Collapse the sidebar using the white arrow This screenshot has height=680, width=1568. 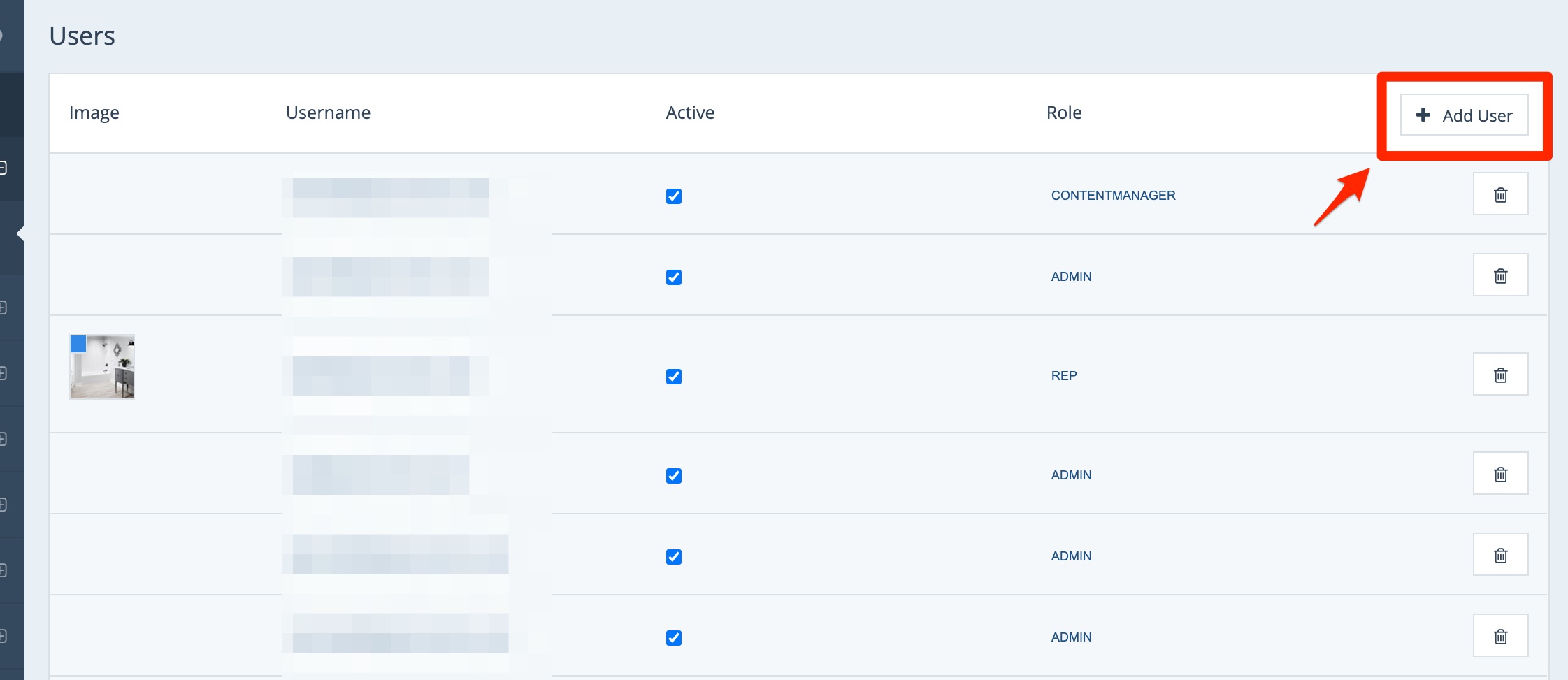[21, 233]
